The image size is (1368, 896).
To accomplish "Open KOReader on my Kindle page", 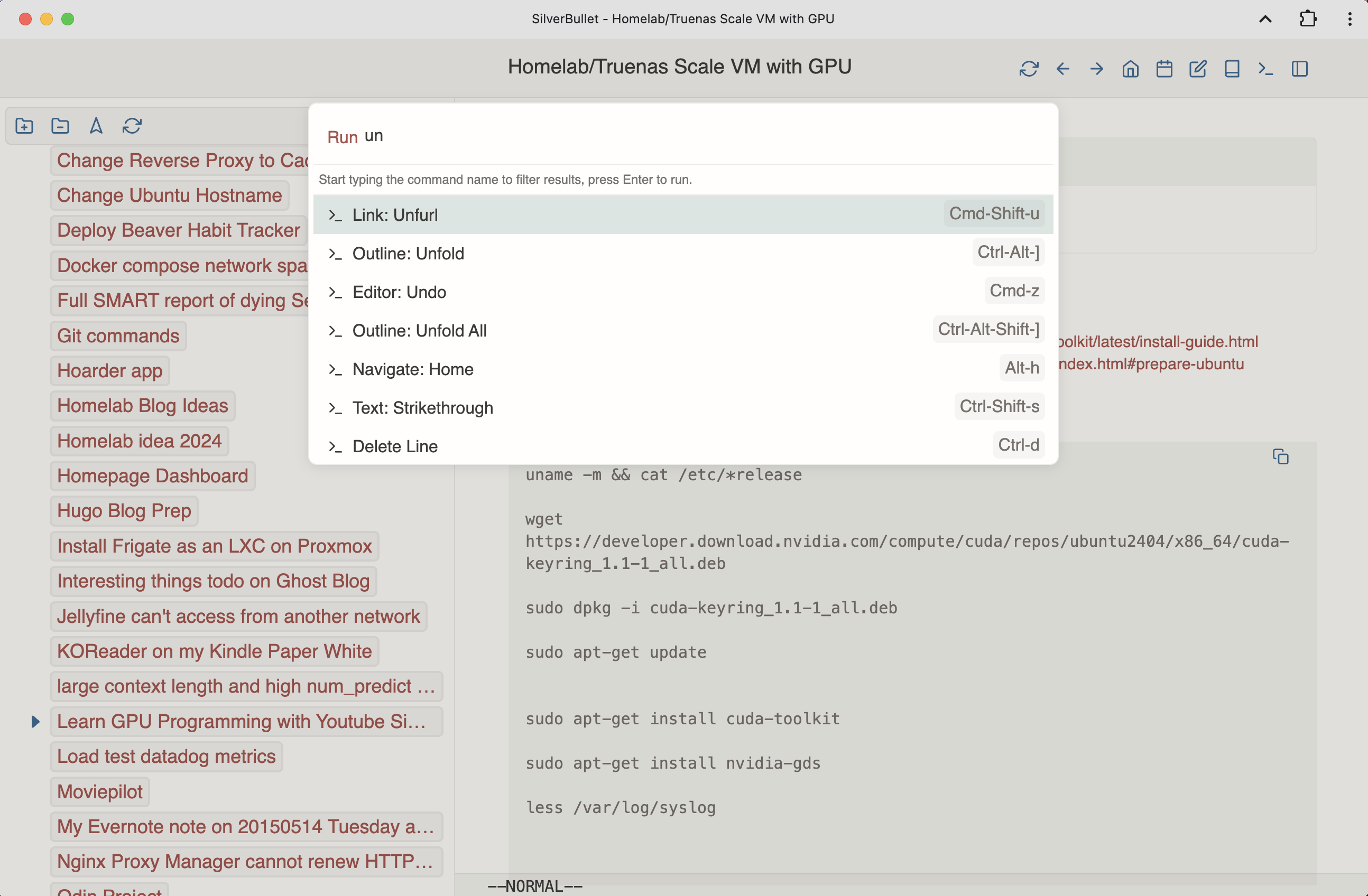I will (215, 651).
